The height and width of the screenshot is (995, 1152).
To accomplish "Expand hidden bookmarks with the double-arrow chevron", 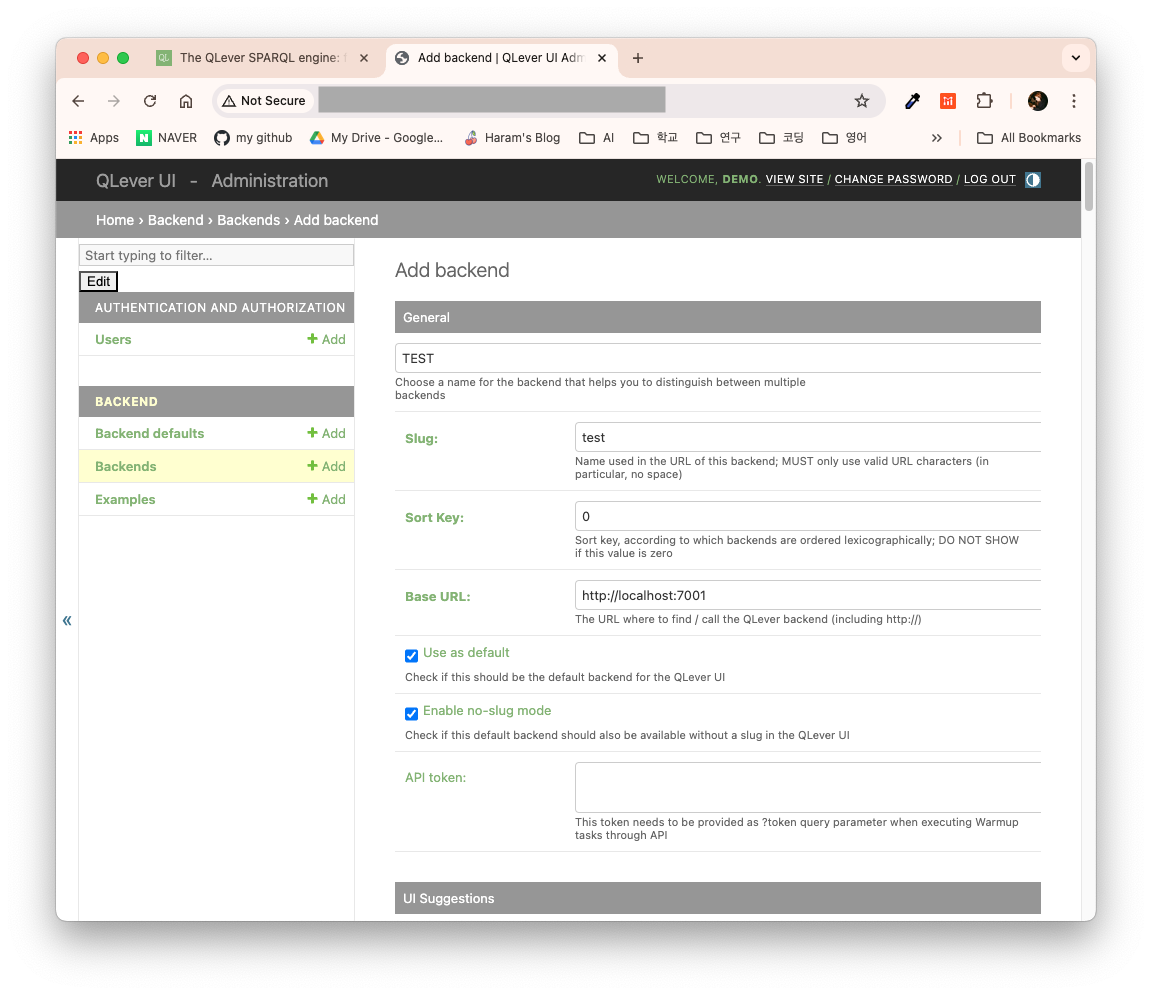I will [x=936, y=137].
